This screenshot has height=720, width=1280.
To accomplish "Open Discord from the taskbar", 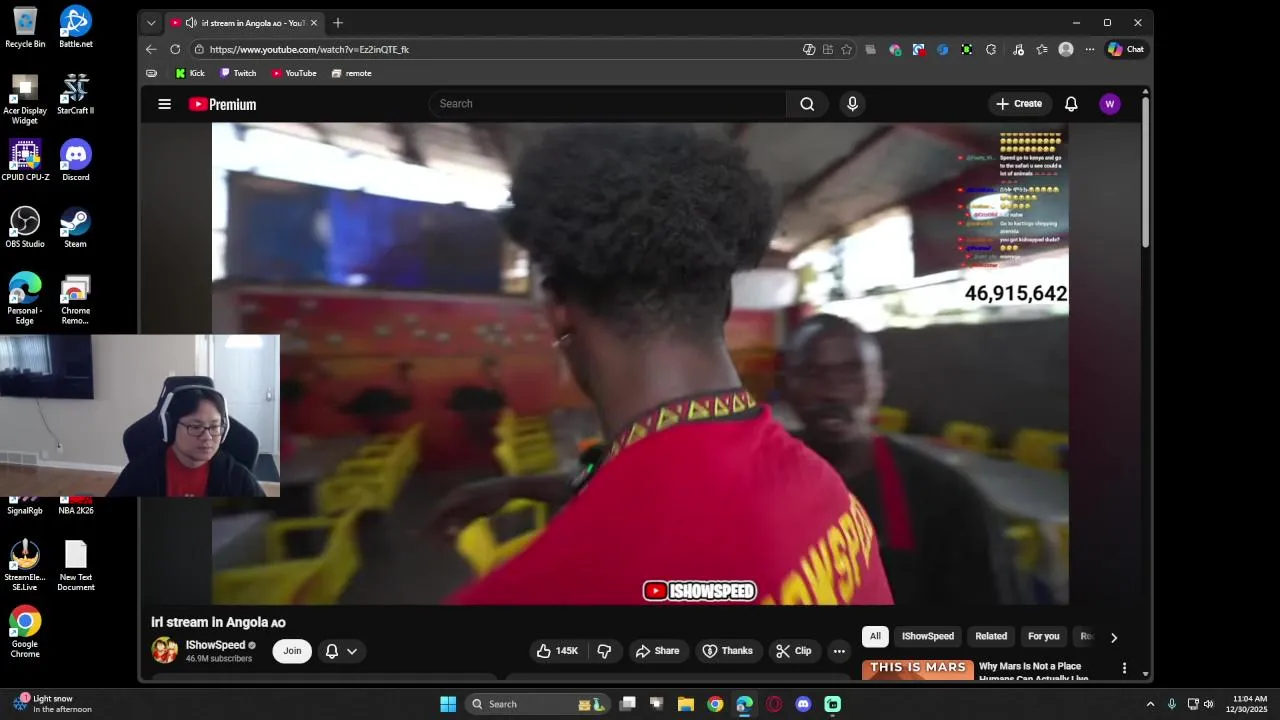I will click(x=803, y=704).
